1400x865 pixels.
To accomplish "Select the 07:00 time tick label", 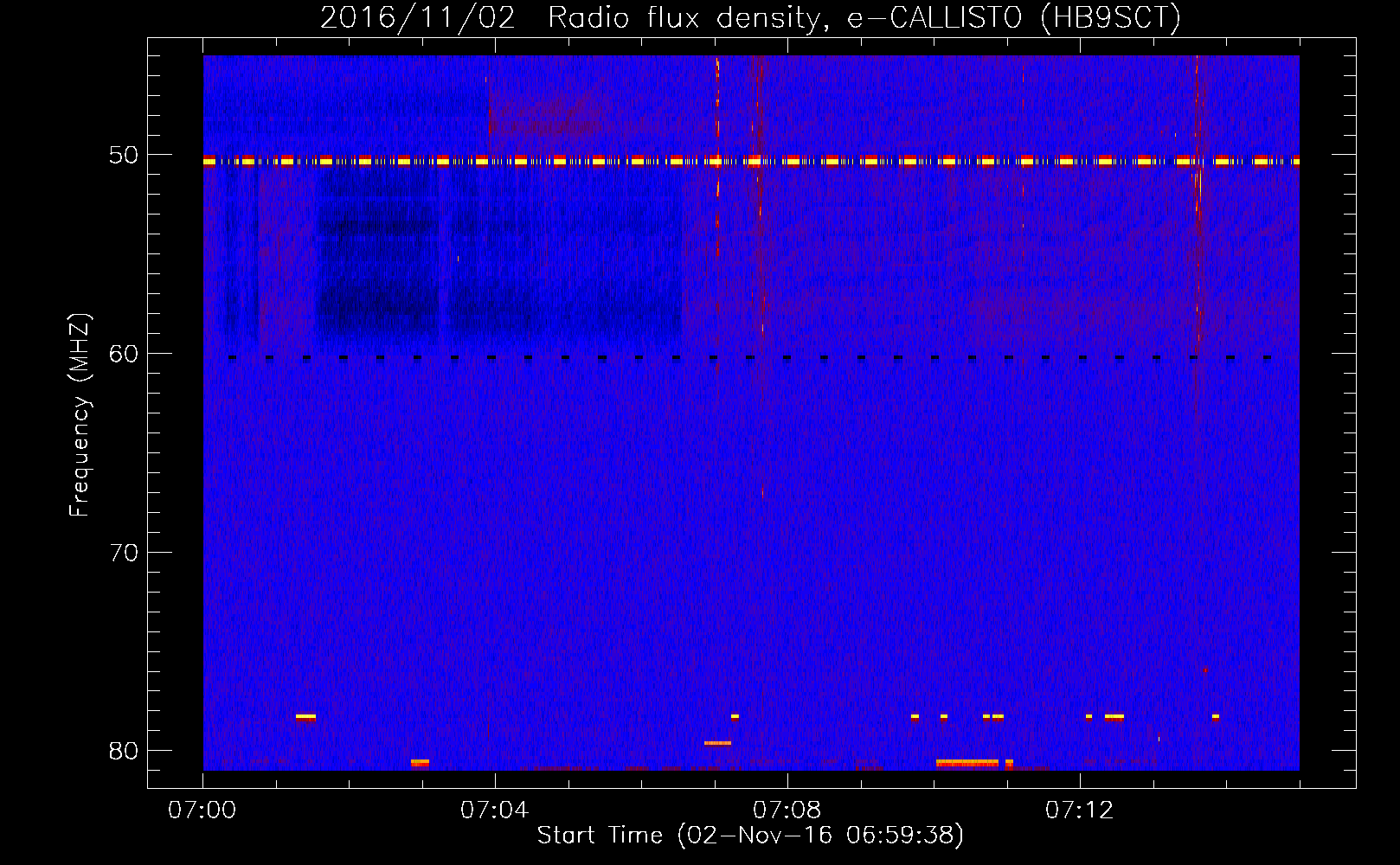I will tap(202, 811).
